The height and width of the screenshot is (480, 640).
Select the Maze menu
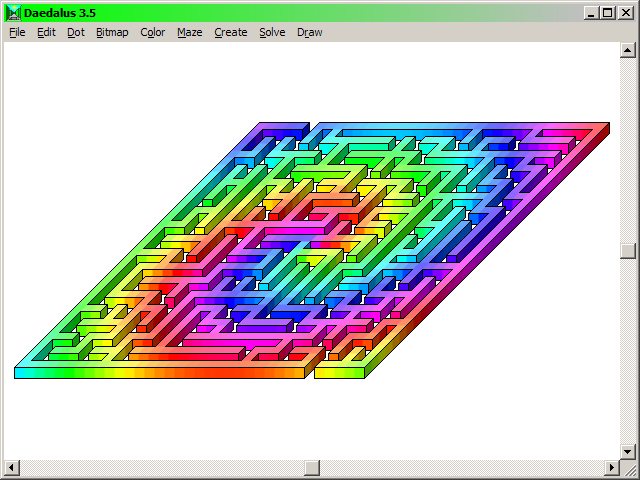pos(190,32)
